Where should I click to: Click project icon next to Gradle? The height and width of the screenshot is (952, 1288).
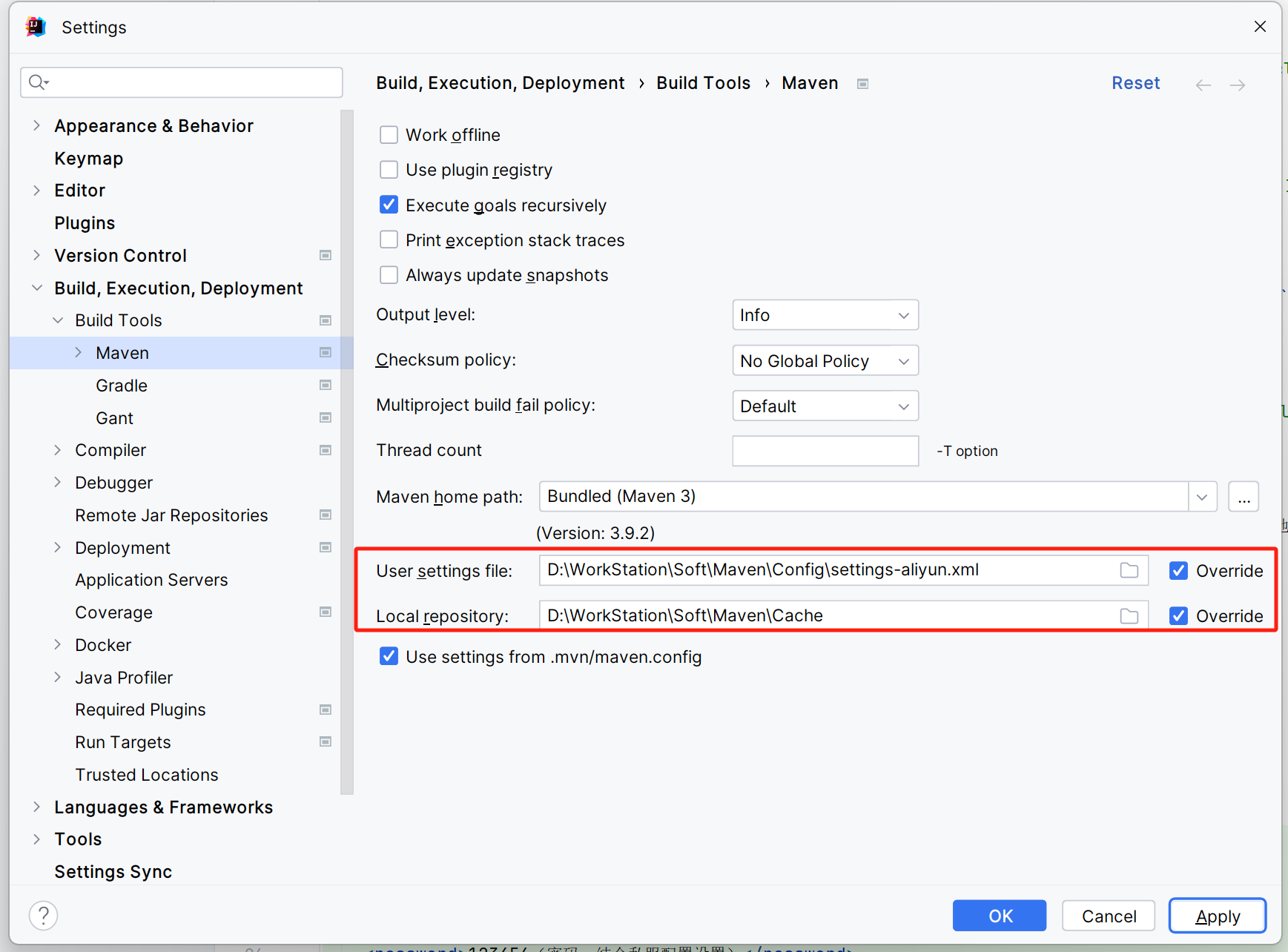(x=325, y=385)
